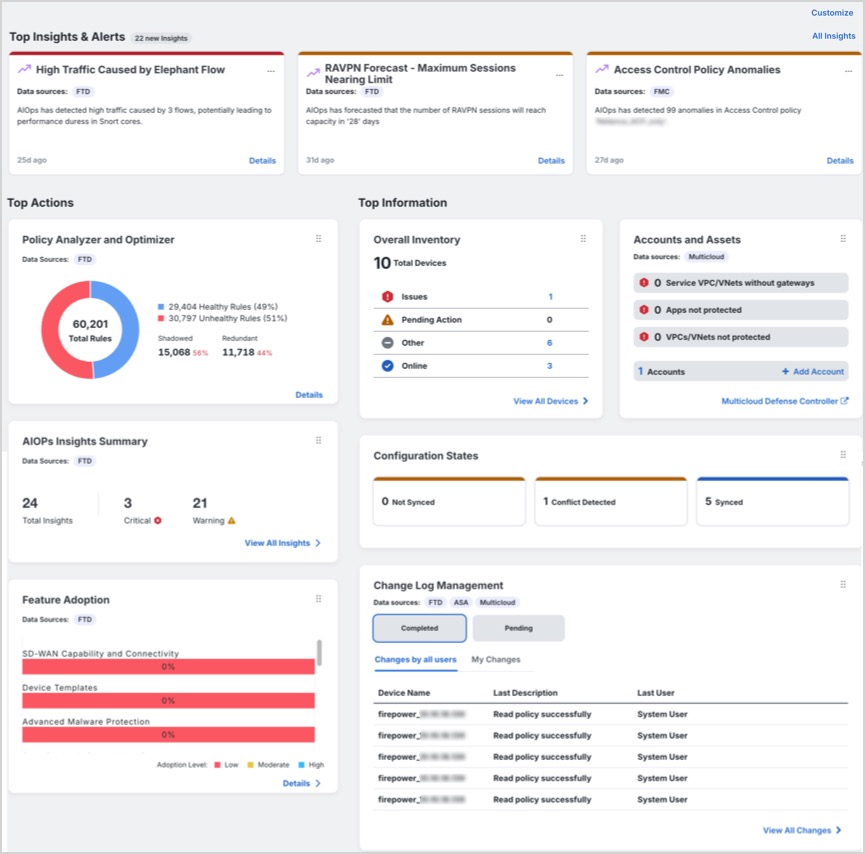The image size is (865, 854).
Task: Click the Pending Action warning triangle icon
Action: pos(387,320)
